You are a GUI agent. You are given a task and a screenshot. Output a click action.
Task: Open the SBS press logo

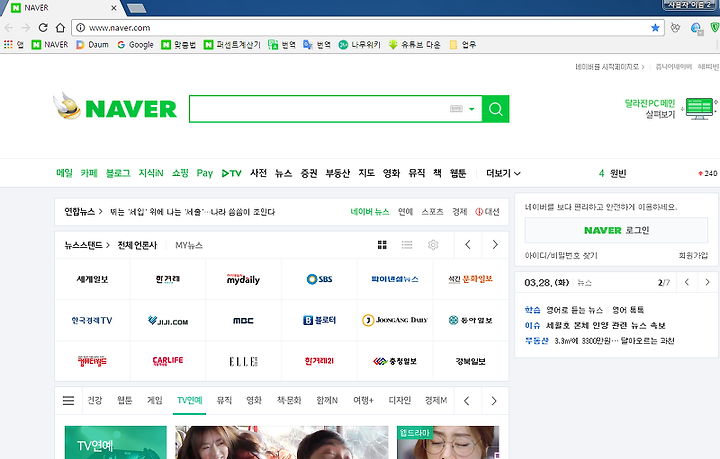[x=320, y=279]
